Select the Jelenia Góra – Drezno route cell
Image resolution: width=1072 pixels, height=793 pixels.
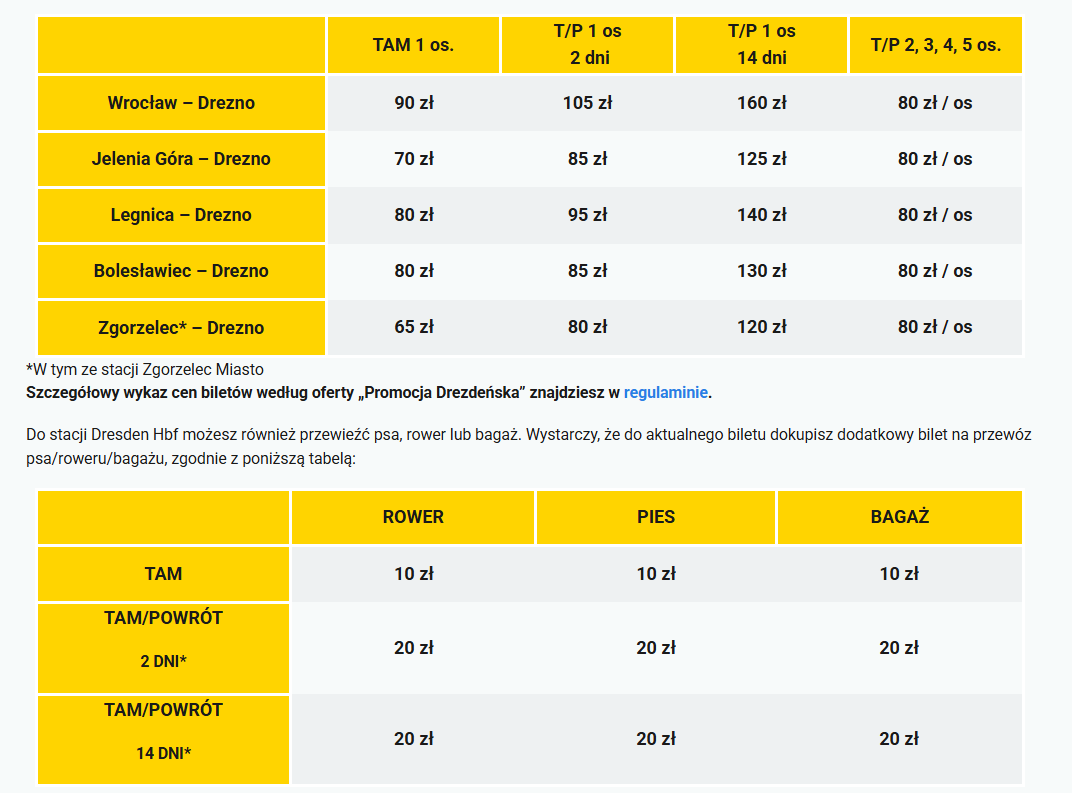(x=181, y=159)
